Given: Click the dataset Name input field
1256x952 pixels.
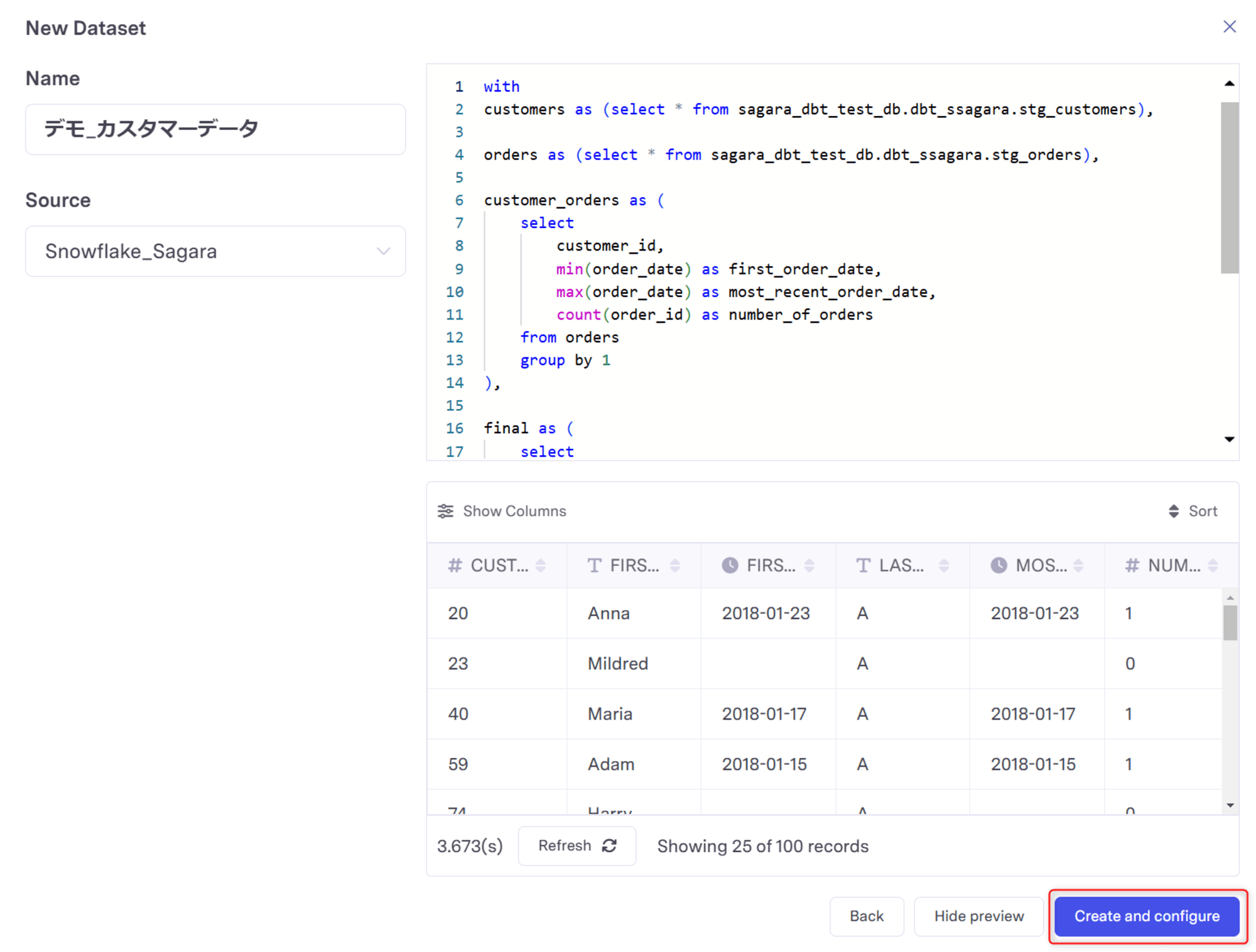Looking at the screenshot, I should 214,128.
